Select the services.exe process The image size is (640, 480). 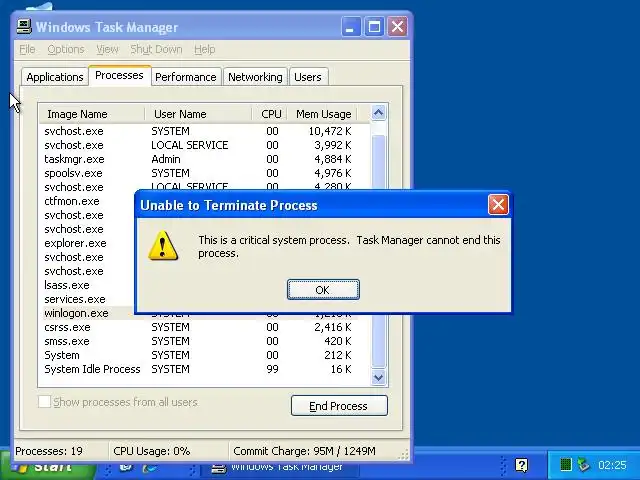point(75,299)
